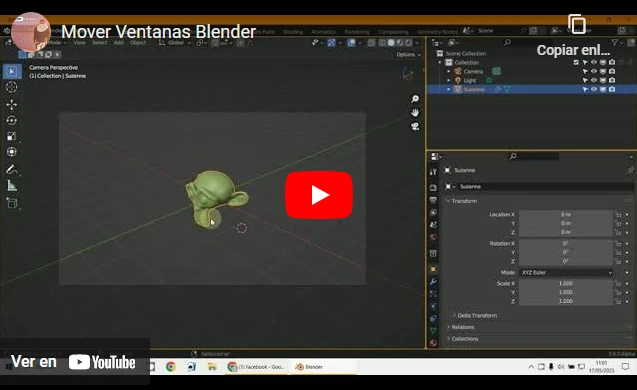Open the Add menu in 3D viewport

[119, 43]
